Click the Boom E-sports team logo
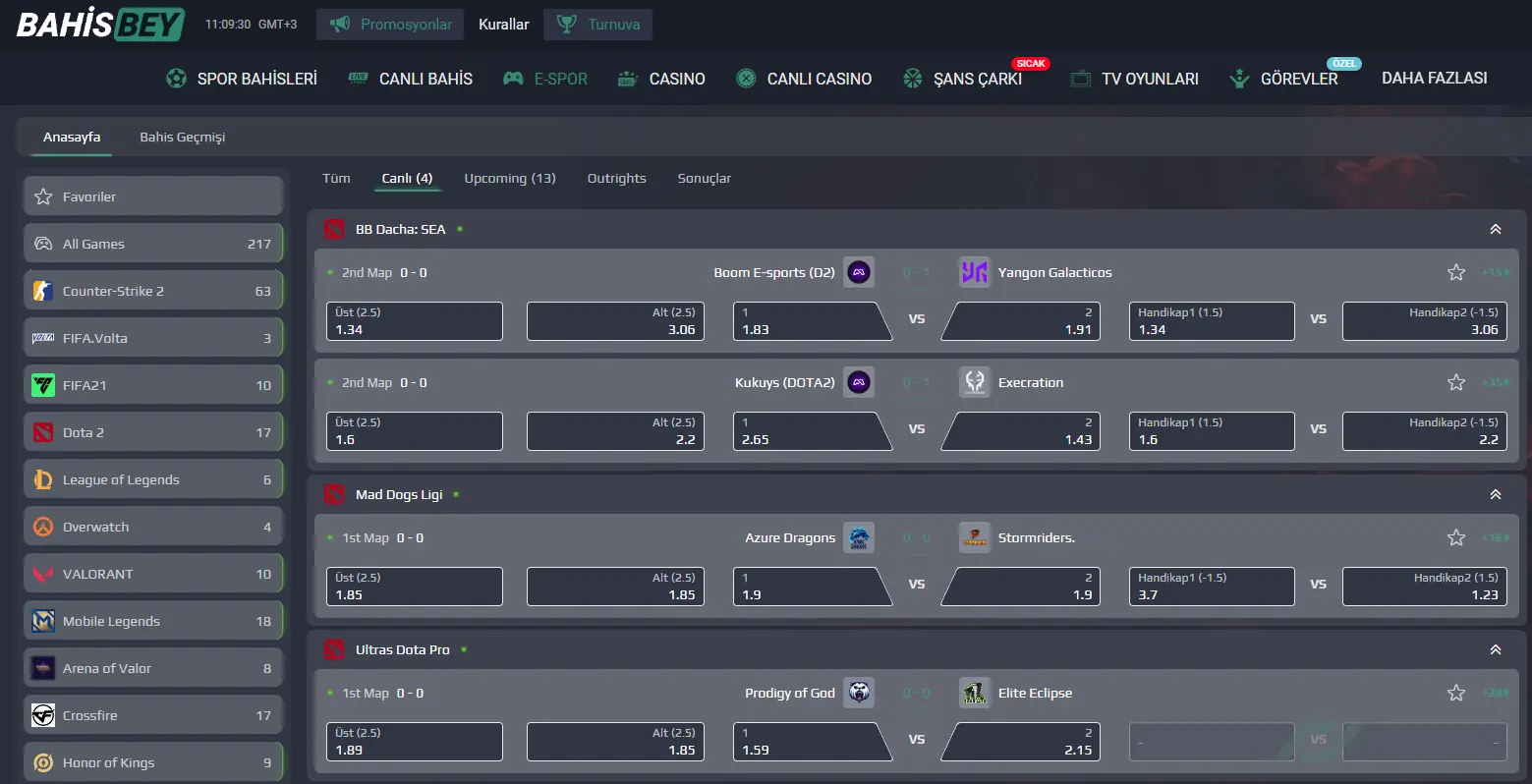The height and width of the screenshot is (784, 1532). tap(859, 272)
